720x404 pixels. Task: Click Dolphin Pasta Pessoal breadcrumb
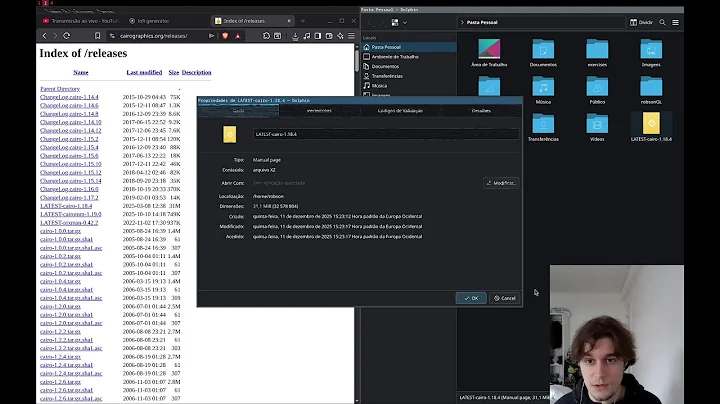point(482,22)
